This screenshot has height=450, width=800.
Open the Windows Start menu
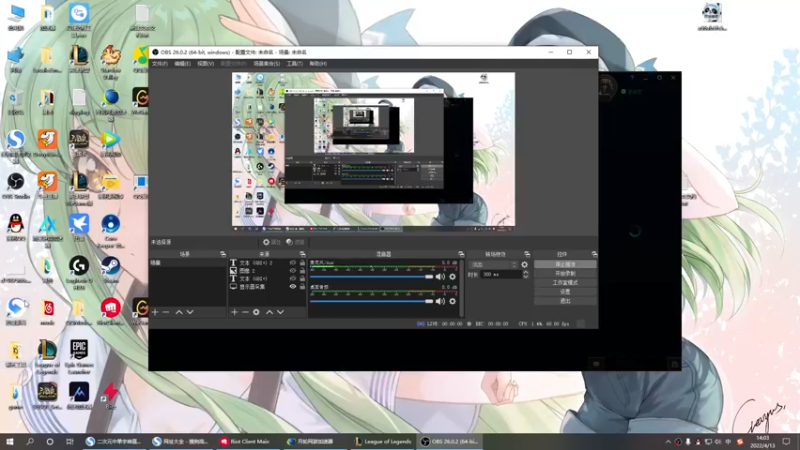point(10,441)
